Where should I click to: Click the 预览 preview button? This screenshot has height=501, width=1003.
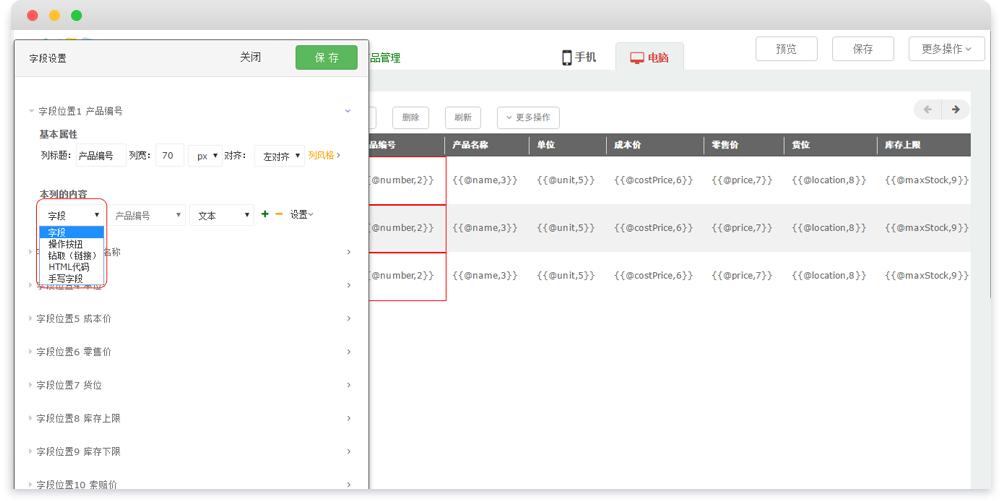point(786,49)
